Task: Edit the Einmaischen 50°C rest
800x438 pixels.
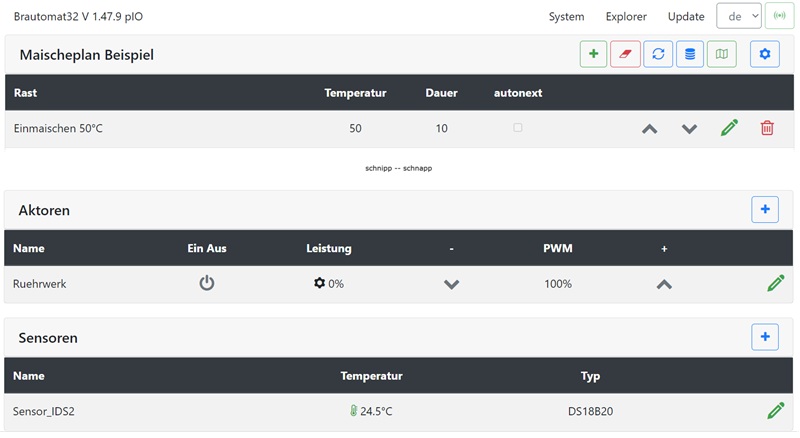Action: pyautogui.click(x=729, y=128)
